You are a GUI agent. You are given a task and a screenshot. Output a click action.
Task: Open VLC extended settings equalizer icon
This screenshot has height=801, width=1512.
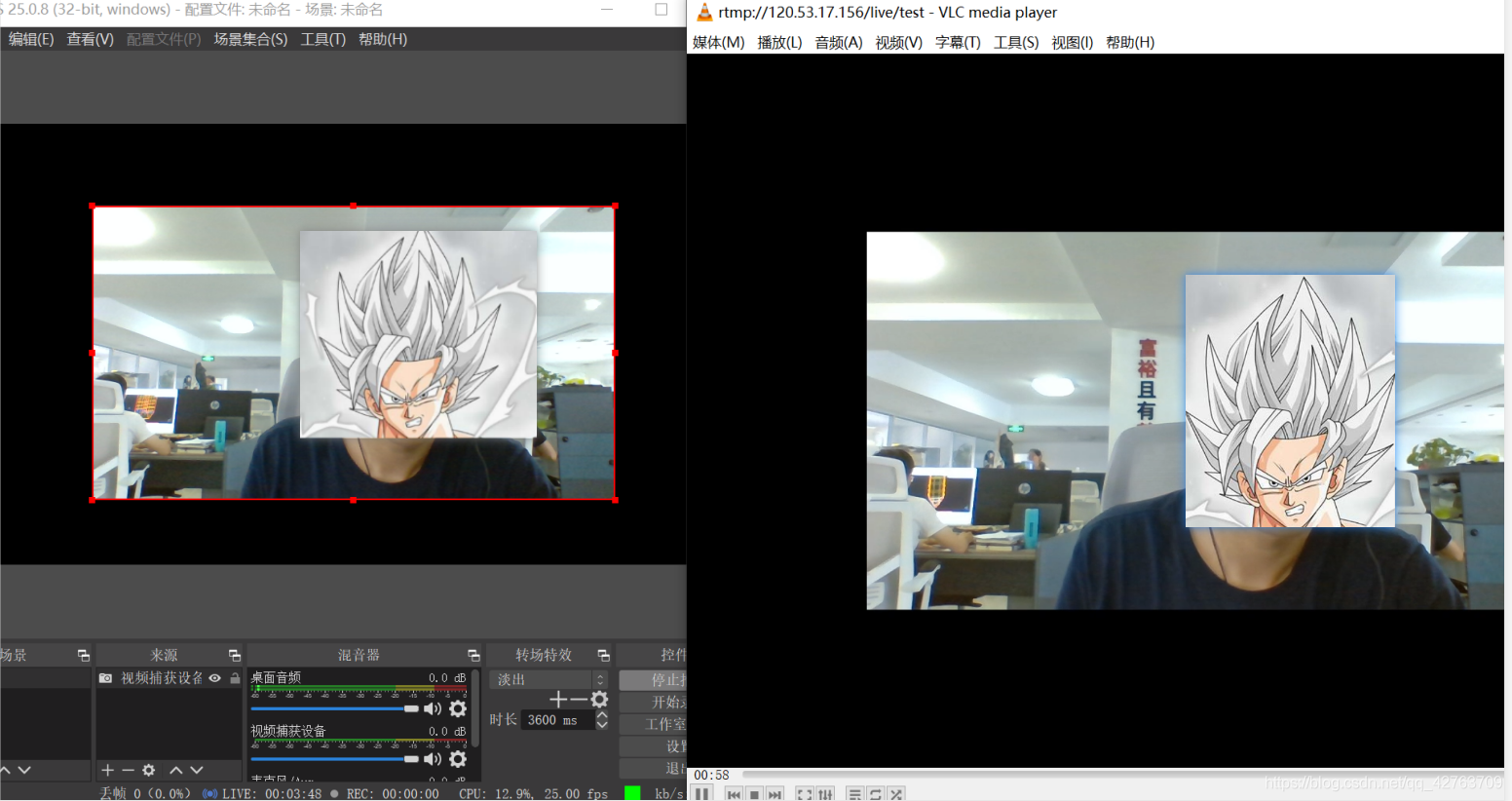[826, 794]
